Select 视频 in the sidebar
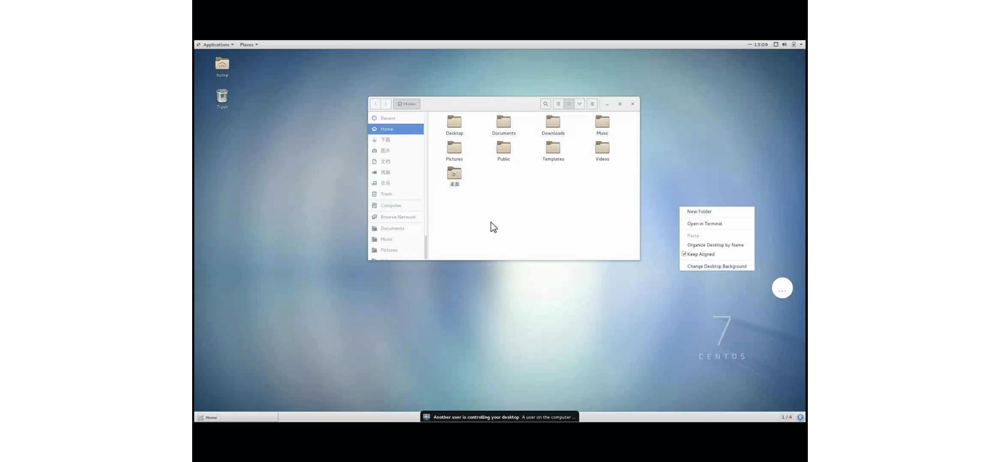This screenshot has width=1000, height=462. point(396,172)
